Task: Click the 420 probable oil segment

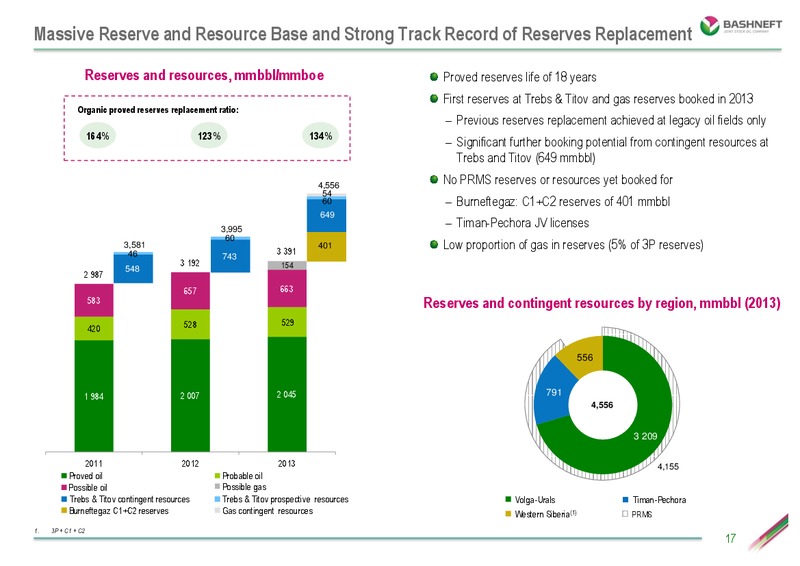Action: [x=94, y=329]
